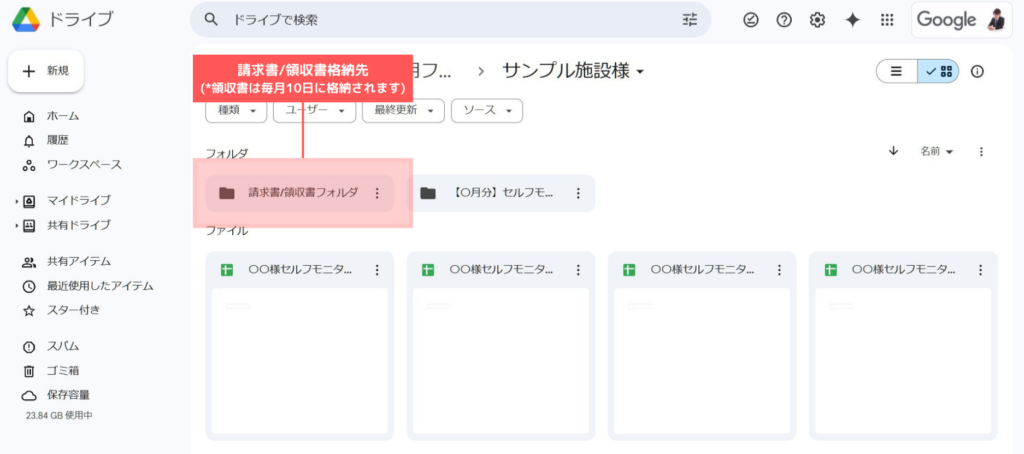Image resolution: width=1024 pixels, height=454 pixels.
Task: Expand the マイドライブ tree
Action: (16, 201)
